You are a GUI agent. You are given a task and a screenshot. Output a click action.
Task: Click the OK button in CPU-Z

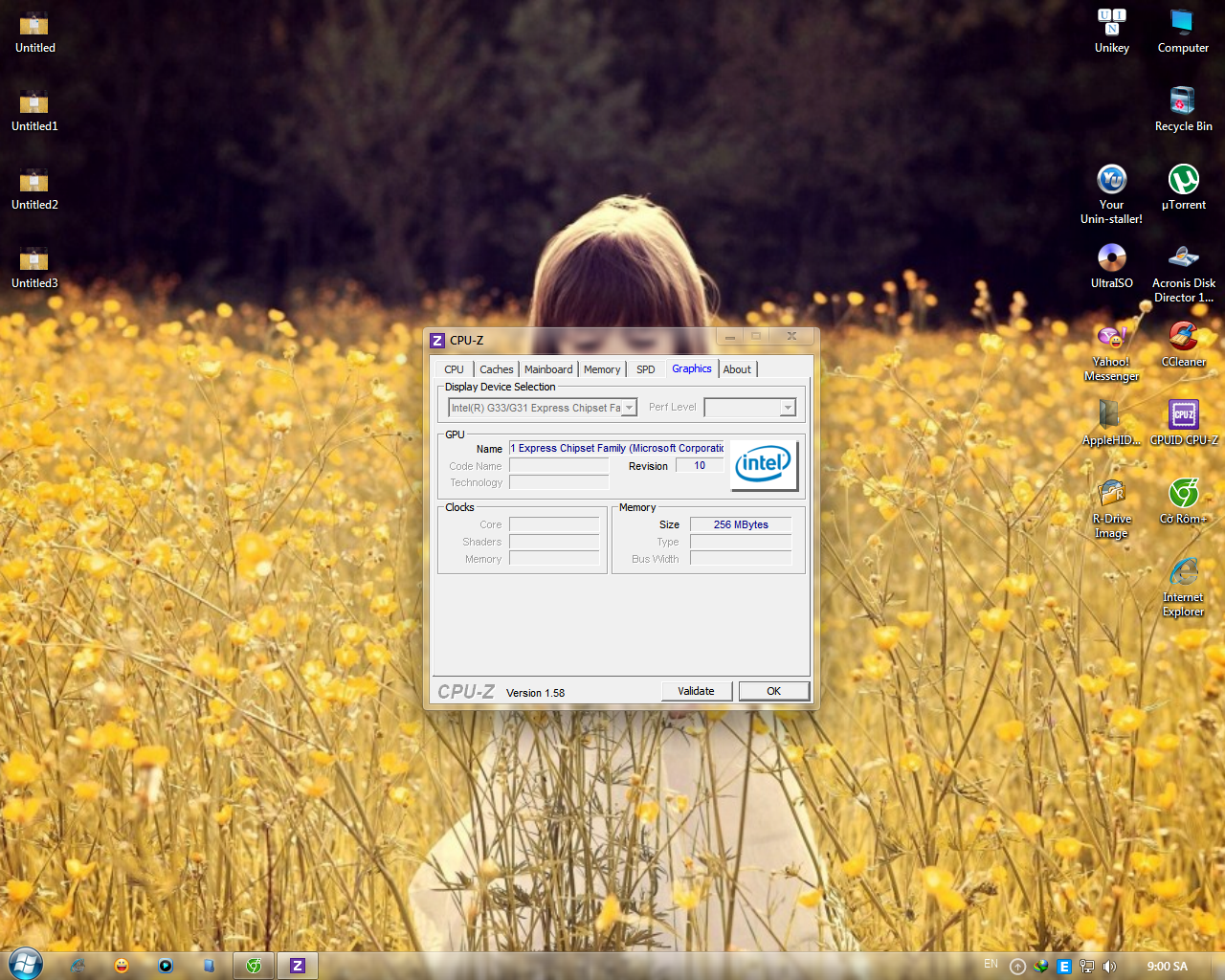[774, 691]
